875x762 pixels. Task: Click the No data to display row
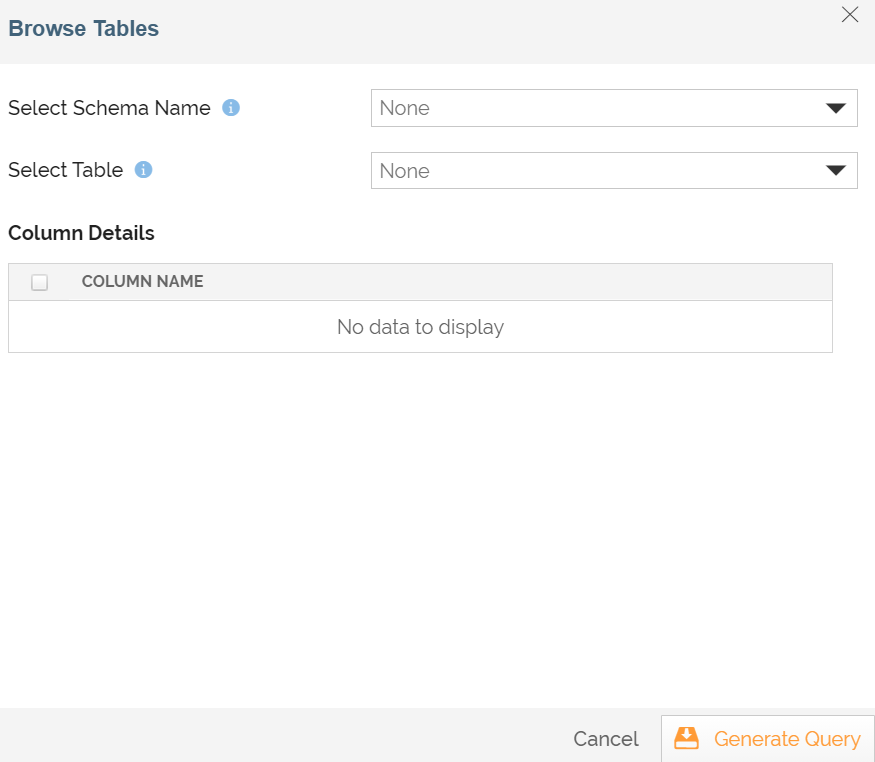coord(420,327)
